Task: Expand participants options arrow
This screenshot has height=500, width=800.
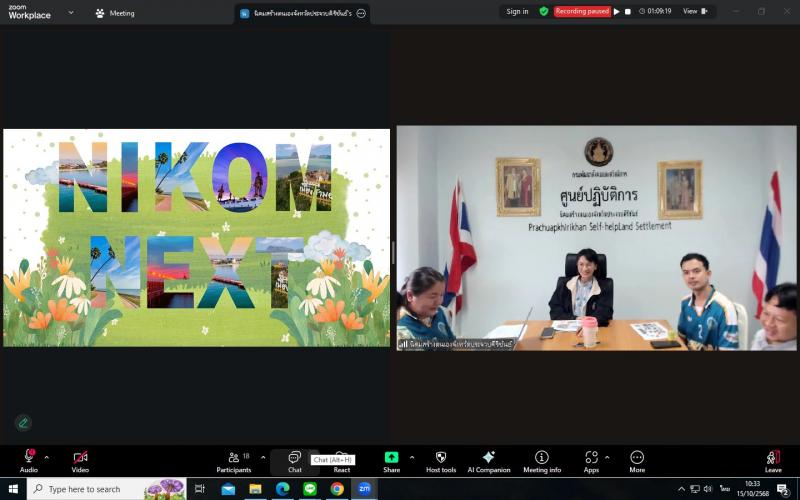Action: 263,457
